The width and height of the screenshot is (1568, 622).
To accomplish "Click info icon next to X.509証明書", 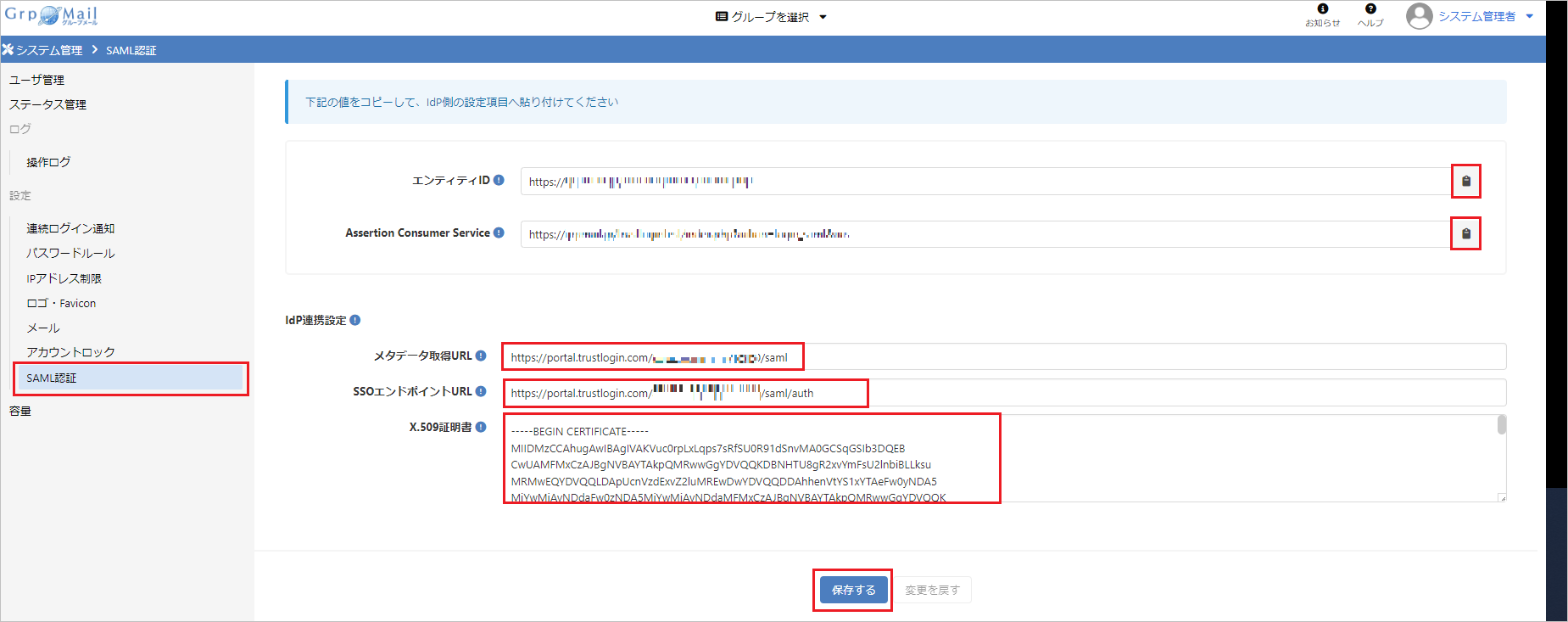I will (481, 427).
